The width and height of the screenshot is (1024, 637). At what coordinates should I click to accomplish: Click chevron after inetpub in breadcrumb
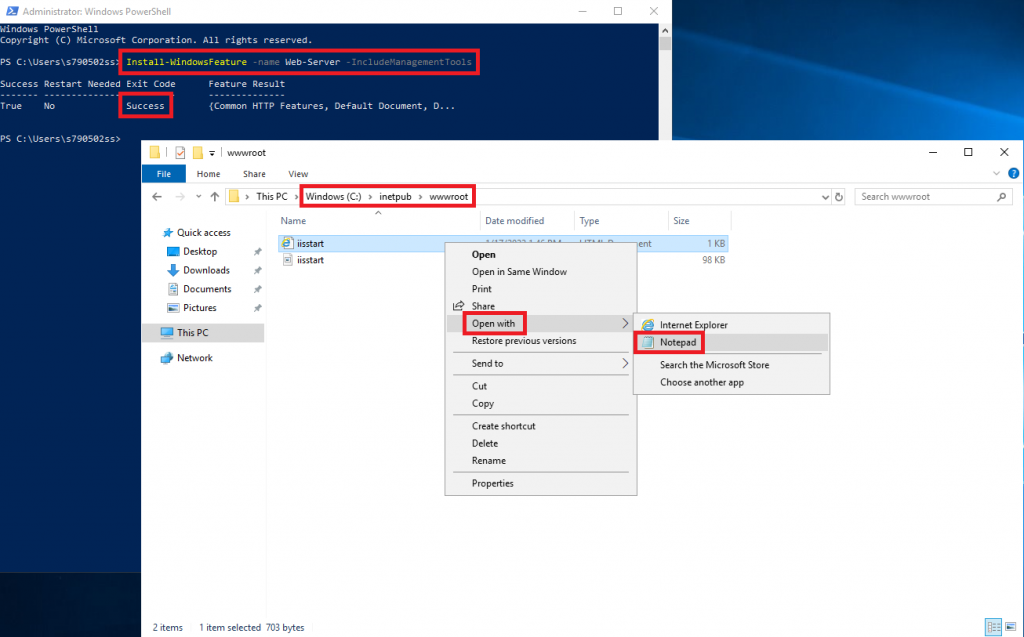coord(421,197)
